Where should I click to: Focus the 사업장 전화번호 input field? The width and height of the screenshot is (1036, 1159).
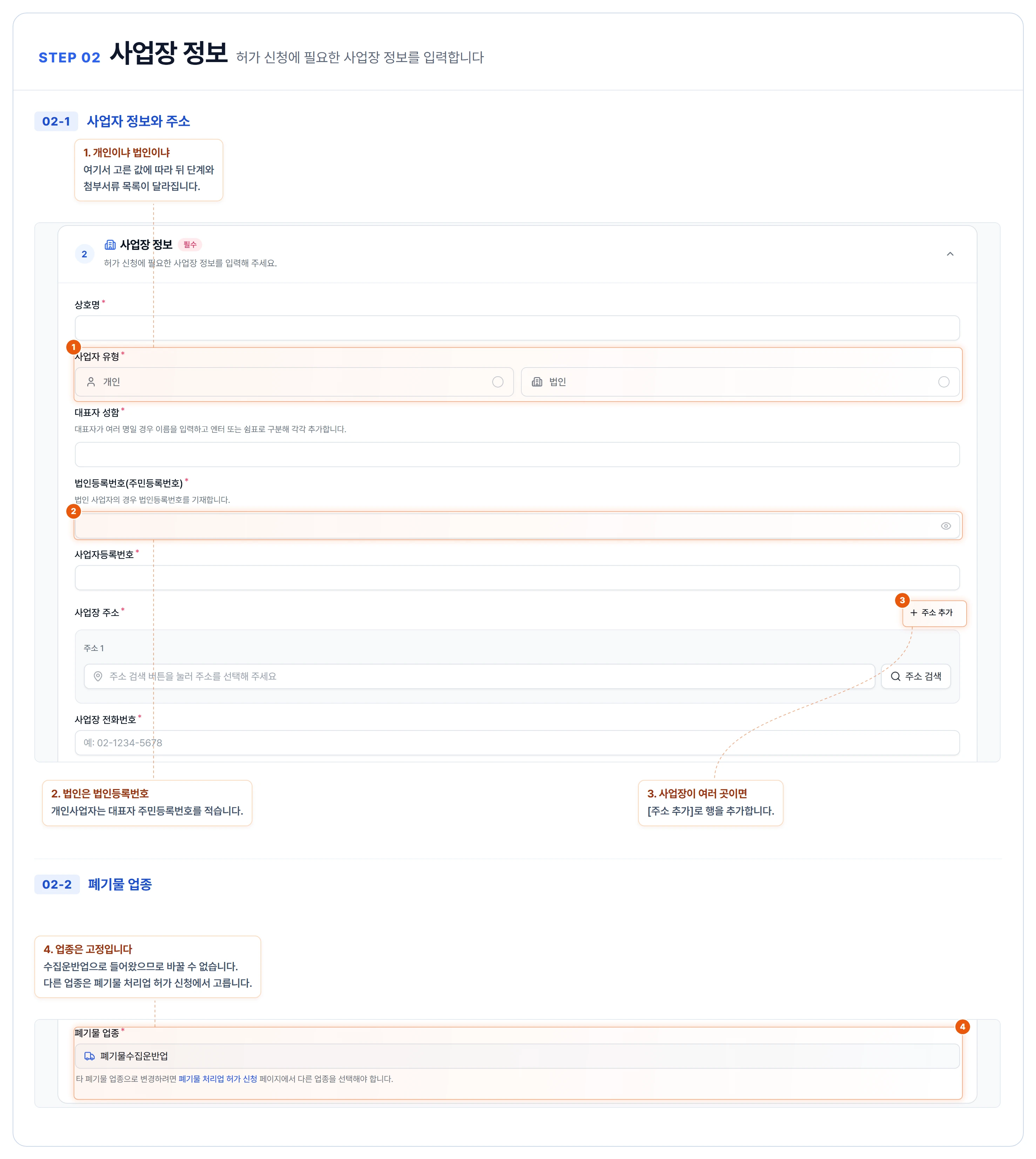click(517, 743)
